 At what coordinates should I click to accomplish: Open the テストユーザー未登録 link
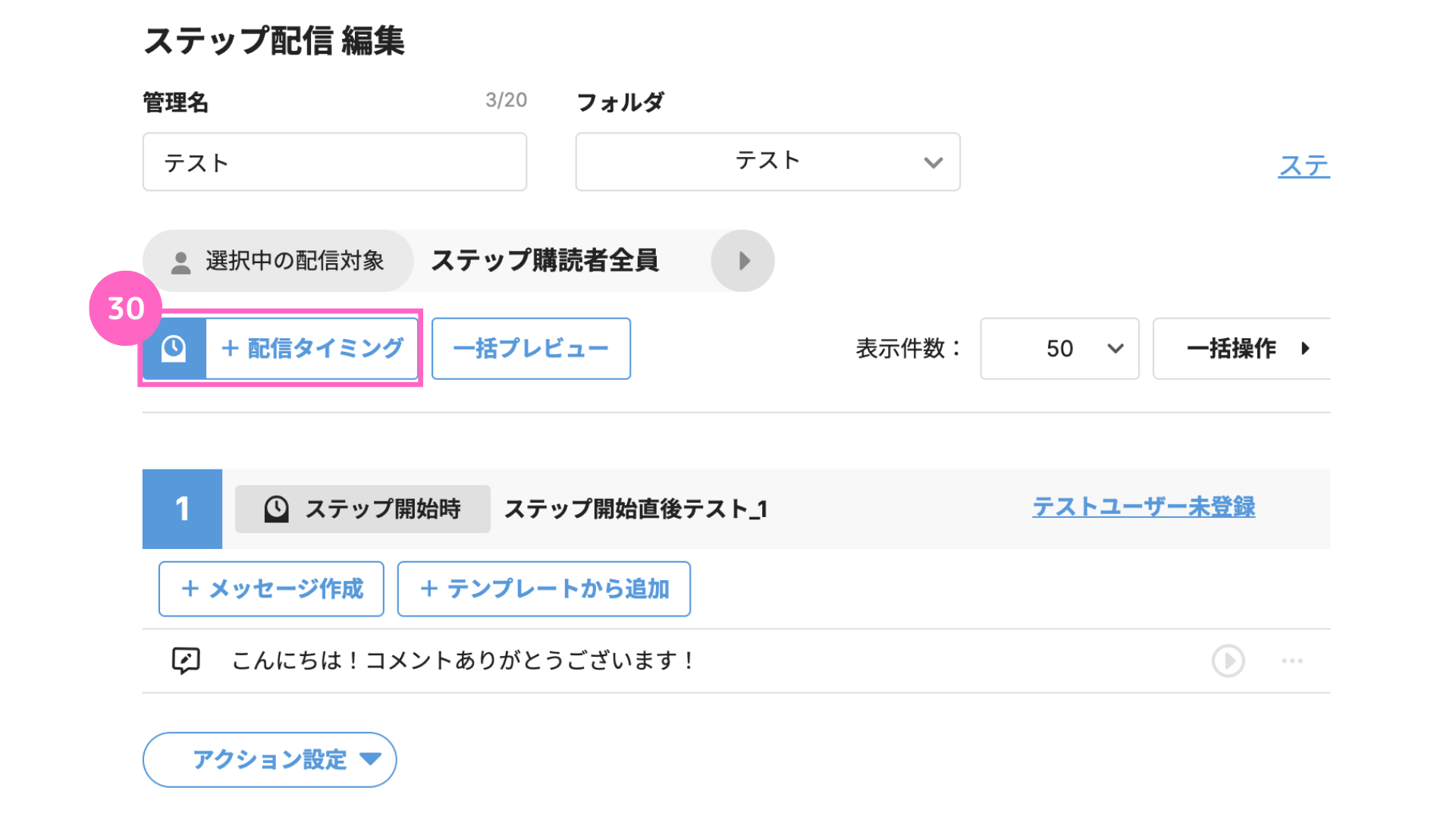pyautogui.click(x=1144, y=507)
